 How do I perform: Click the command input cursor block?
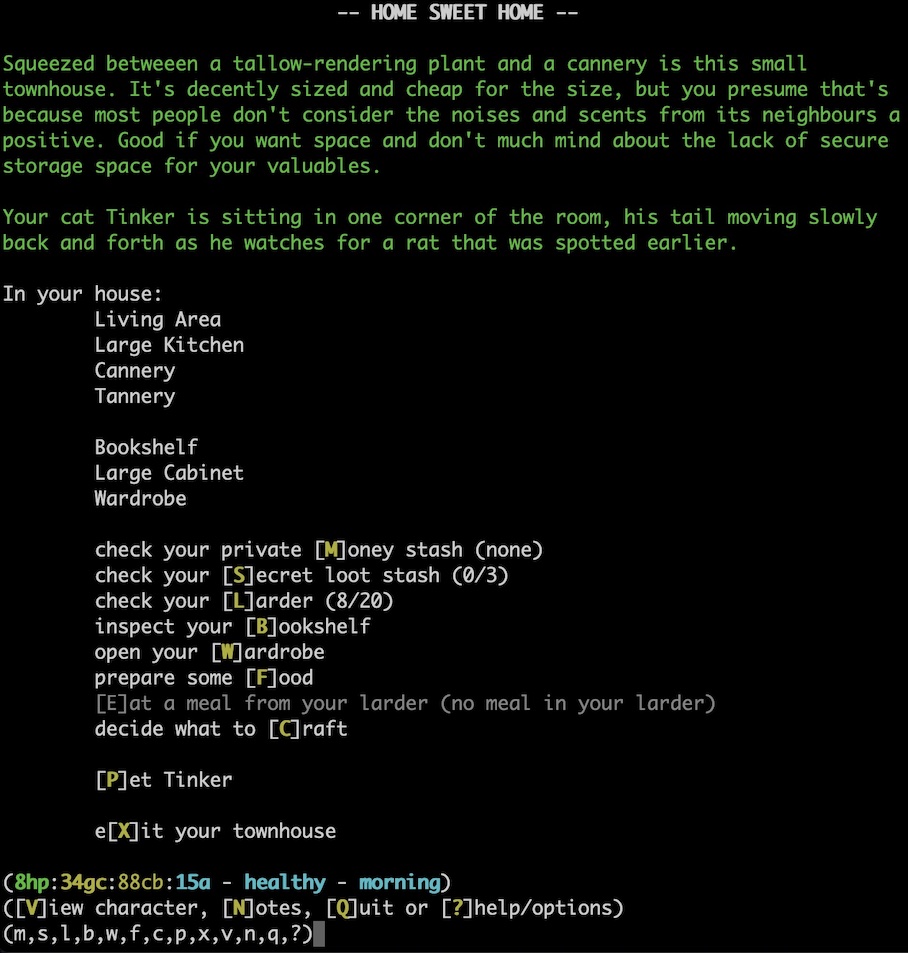(319, 934)
